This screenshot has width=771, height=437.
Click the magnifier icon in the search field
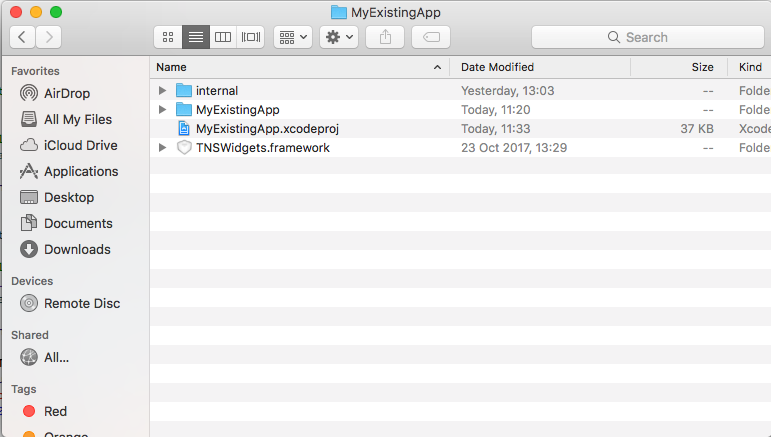[614, 37]
